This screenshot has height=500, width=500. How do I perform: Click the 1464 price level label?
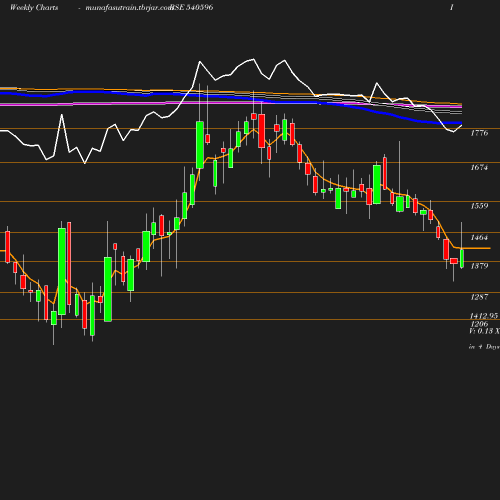pos(479,237)
